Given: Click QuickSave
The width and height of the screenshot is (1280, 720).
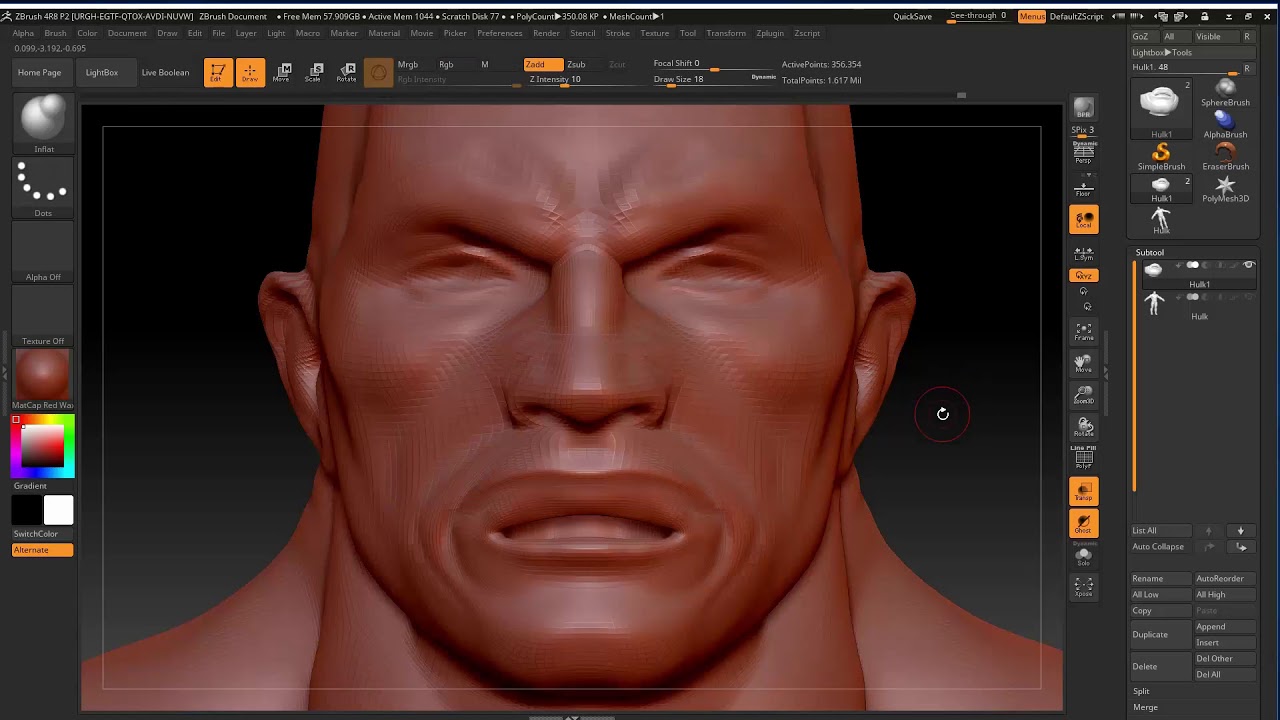Looking at the screenshot, I should (912, 16).
